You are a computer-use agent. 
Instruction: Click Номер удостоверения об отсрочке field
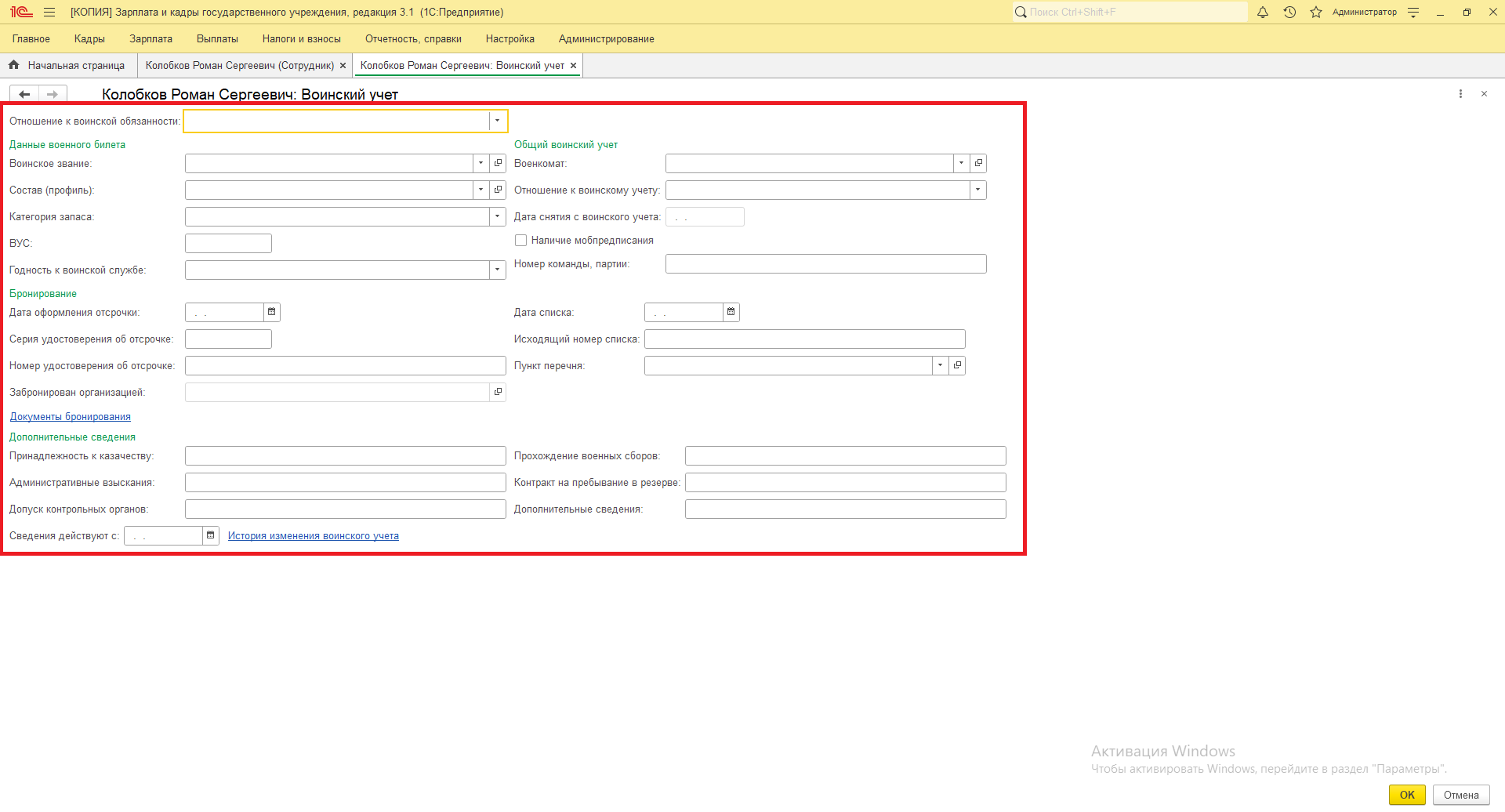coord(346,366)
